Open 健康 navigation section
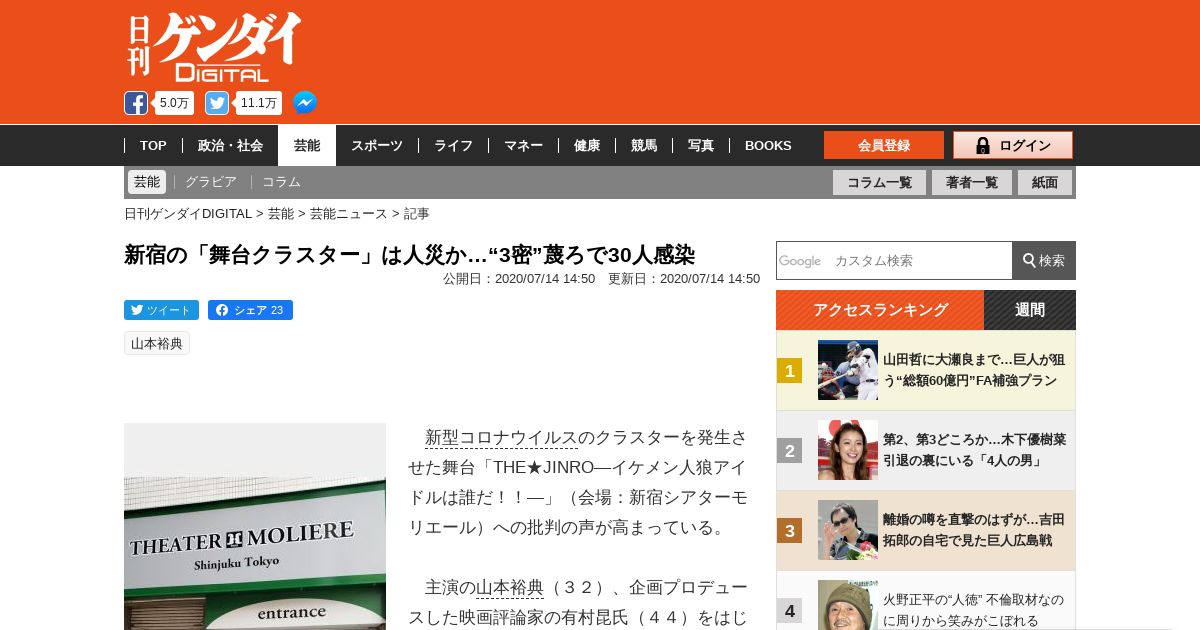The height and width of the screenshot is (630, 1200). [x=587, y=145]
